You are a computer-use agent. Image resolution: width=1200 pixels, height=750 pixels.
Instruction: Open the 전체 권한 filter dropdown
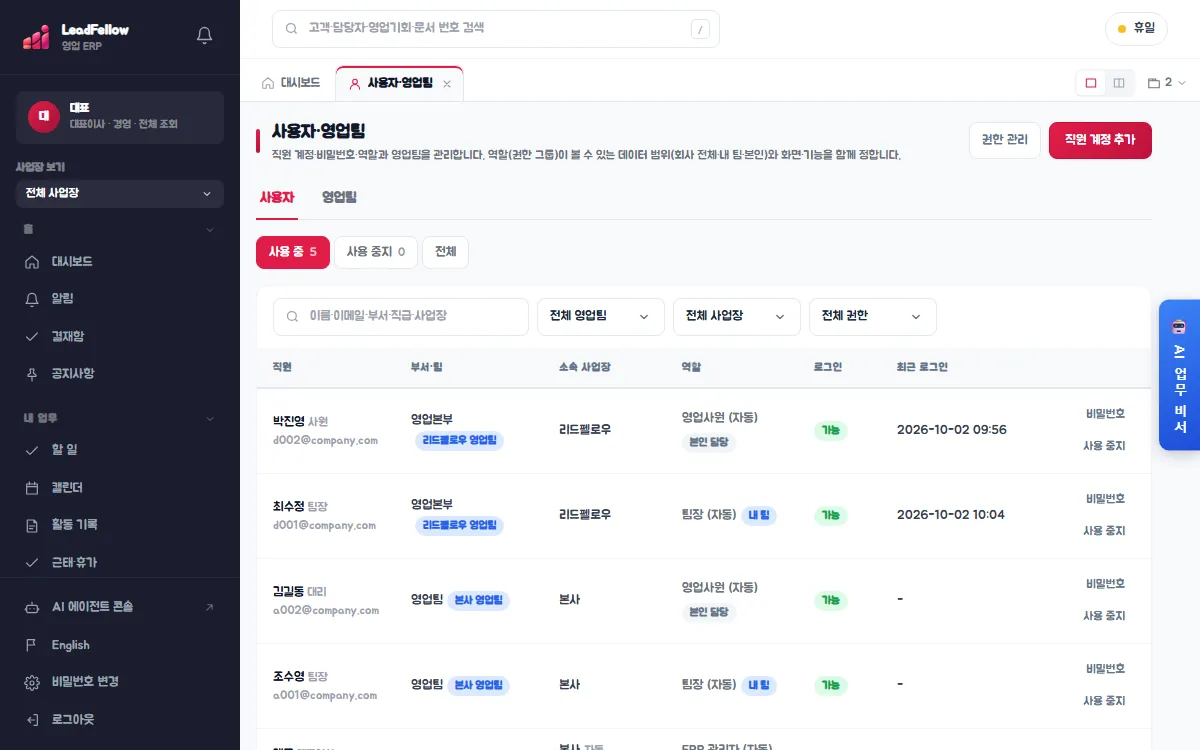tap(873, 316)
